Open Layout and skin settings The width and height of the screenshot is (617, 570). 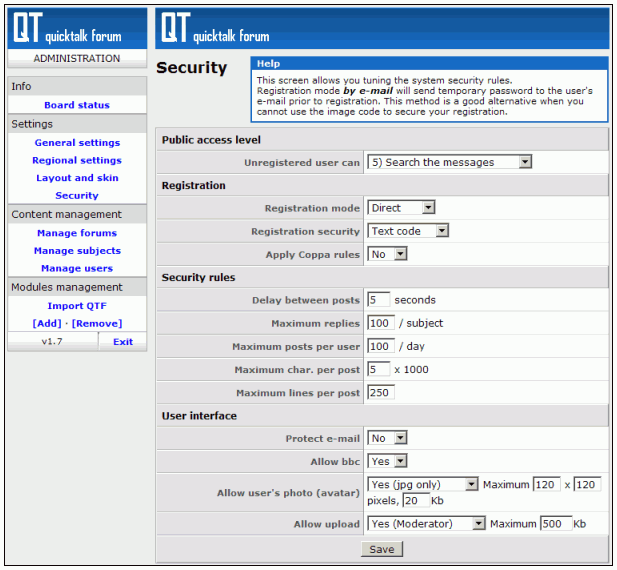coord(77,178)
